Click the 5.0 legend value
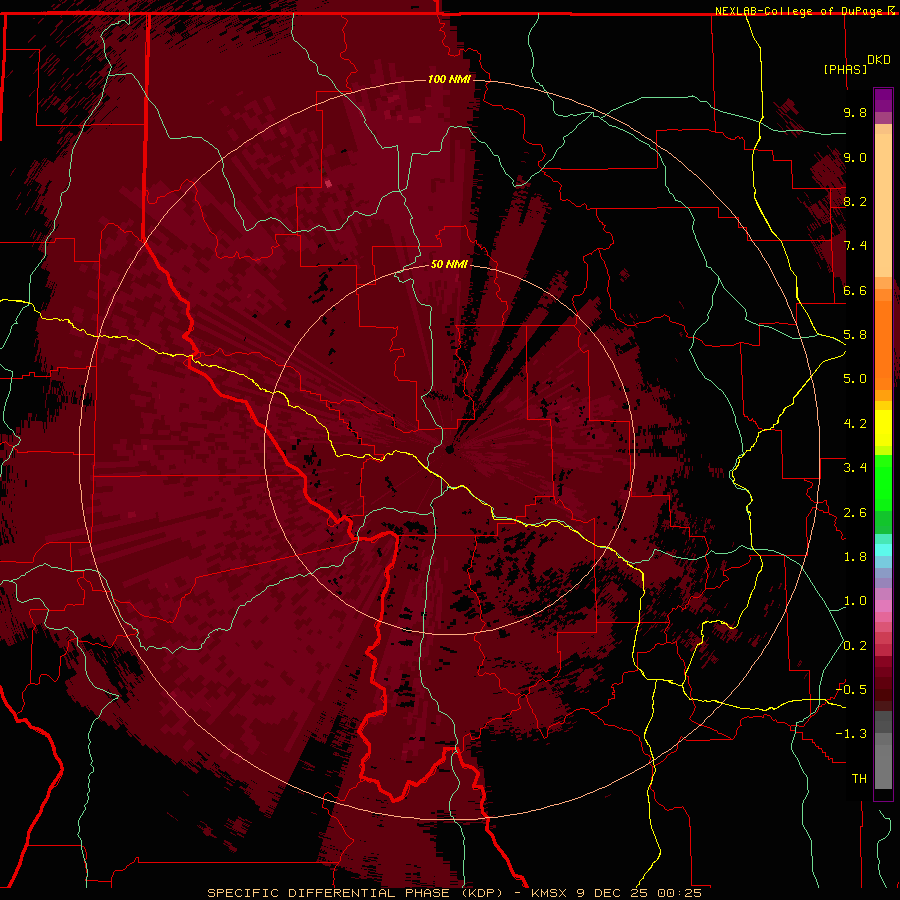900x900 pixels. pyautogui.click(x=855, y=379)
